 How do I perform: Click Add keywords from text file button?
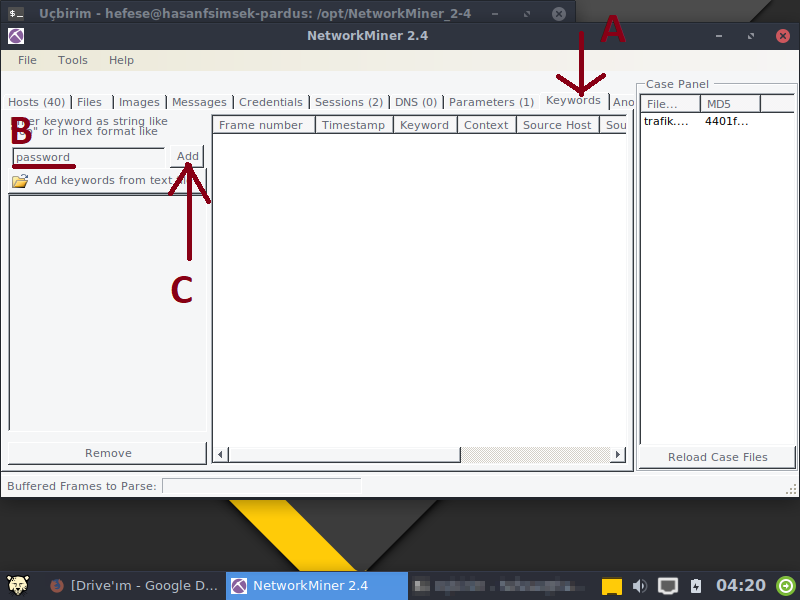(x=108, y=181)
